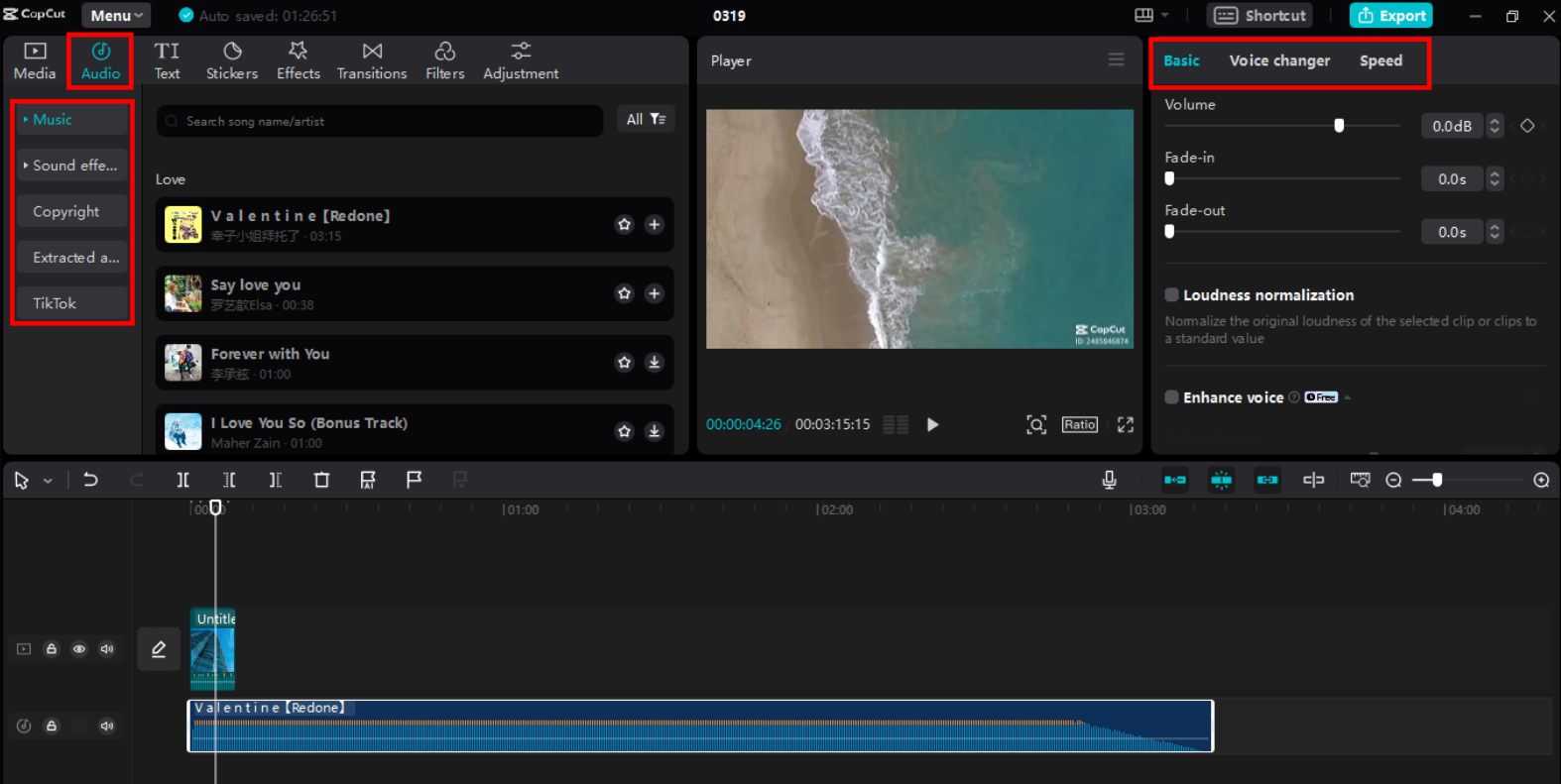1561x784 pixels.
Task: Open the Filters tab
Action: (445, 60)
